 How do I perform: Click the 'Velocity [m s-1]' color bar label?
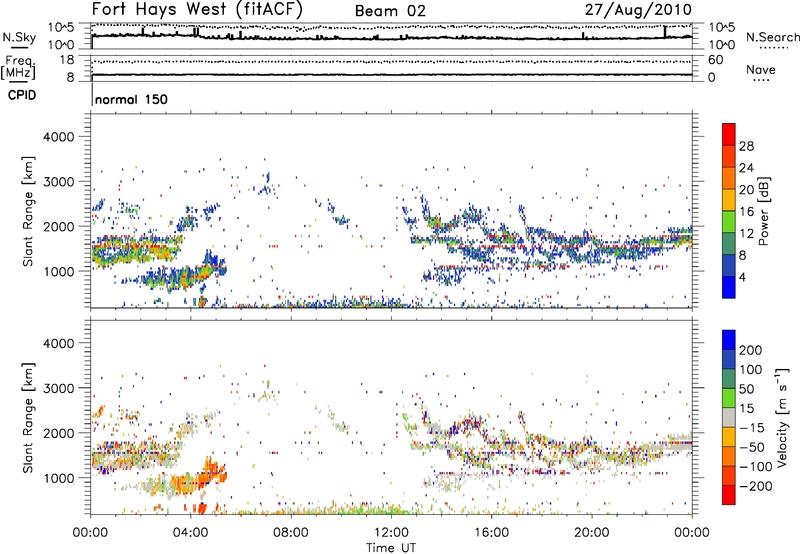tap(782, 417)
